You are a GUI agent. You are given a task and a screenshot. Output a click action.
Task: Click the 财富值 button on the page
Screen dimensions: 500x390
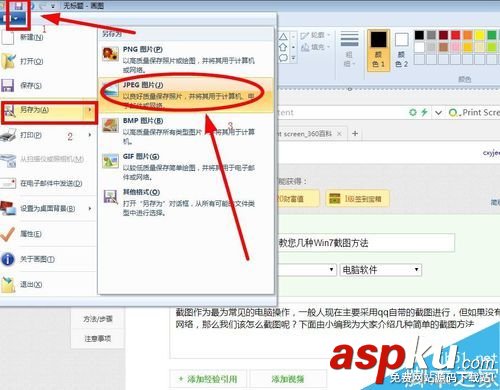pos(298,199)
